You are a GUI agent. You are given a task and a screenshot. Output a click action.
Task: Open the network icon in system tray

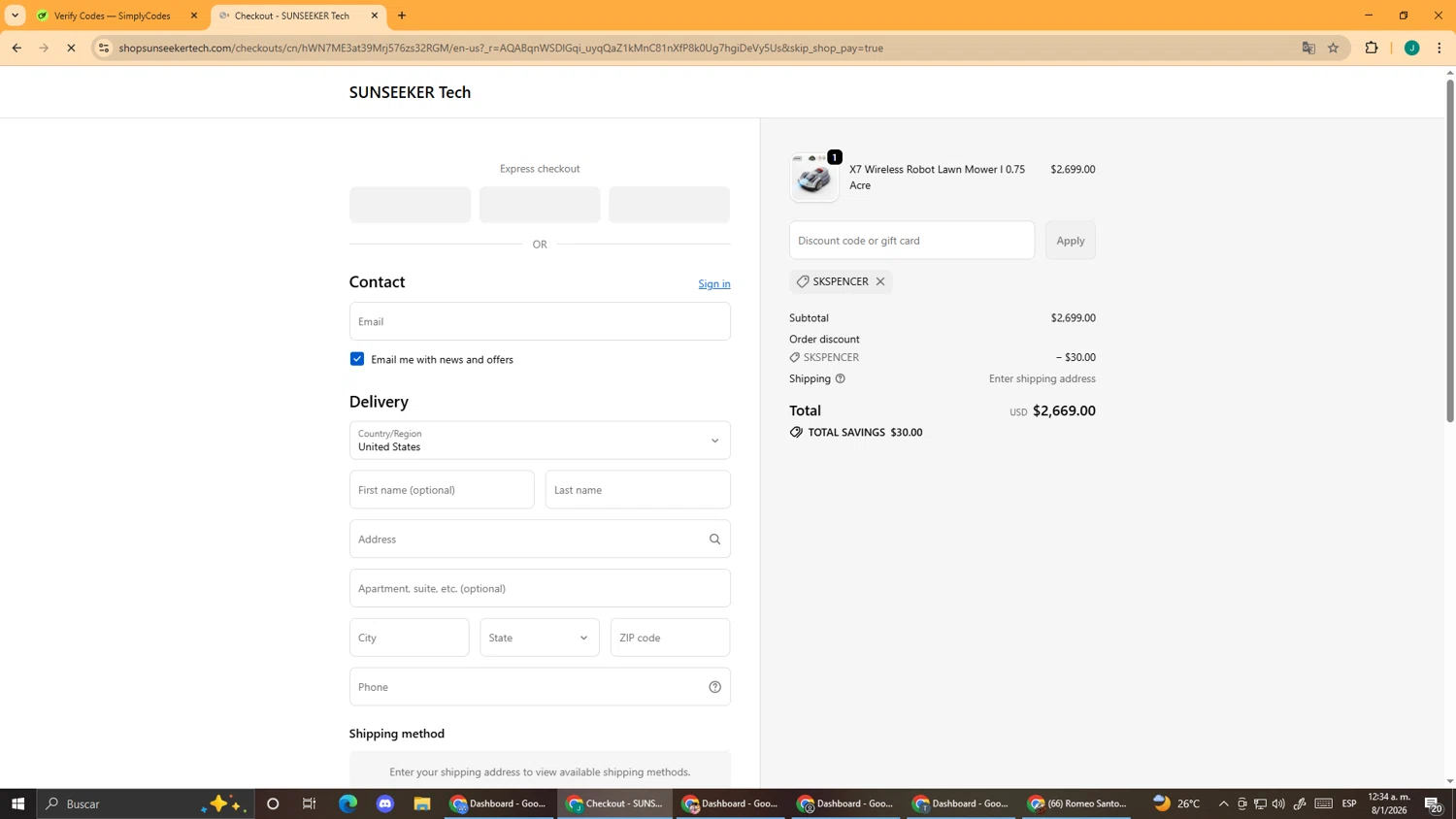pyautogui.click(x=1260, y=803)
